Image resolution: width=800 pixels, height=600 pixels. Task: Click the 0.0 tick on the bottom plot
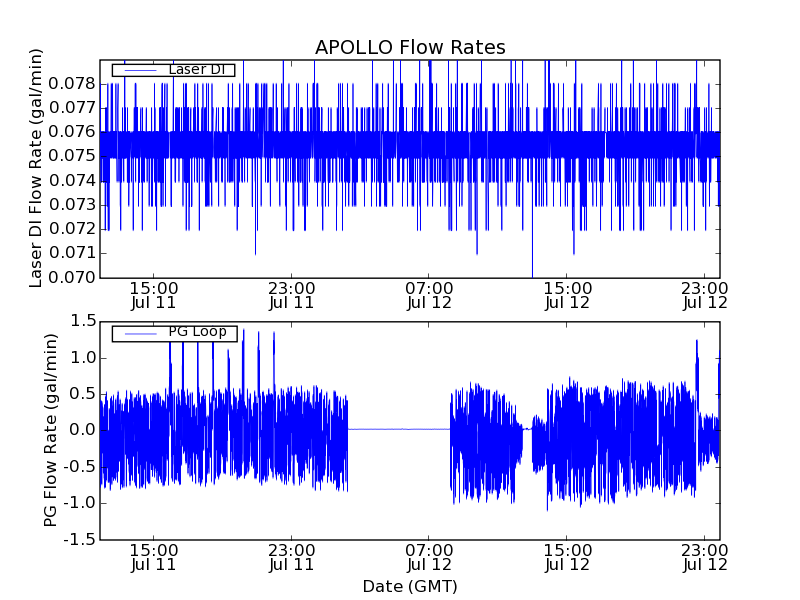click(x=83, y=430)
